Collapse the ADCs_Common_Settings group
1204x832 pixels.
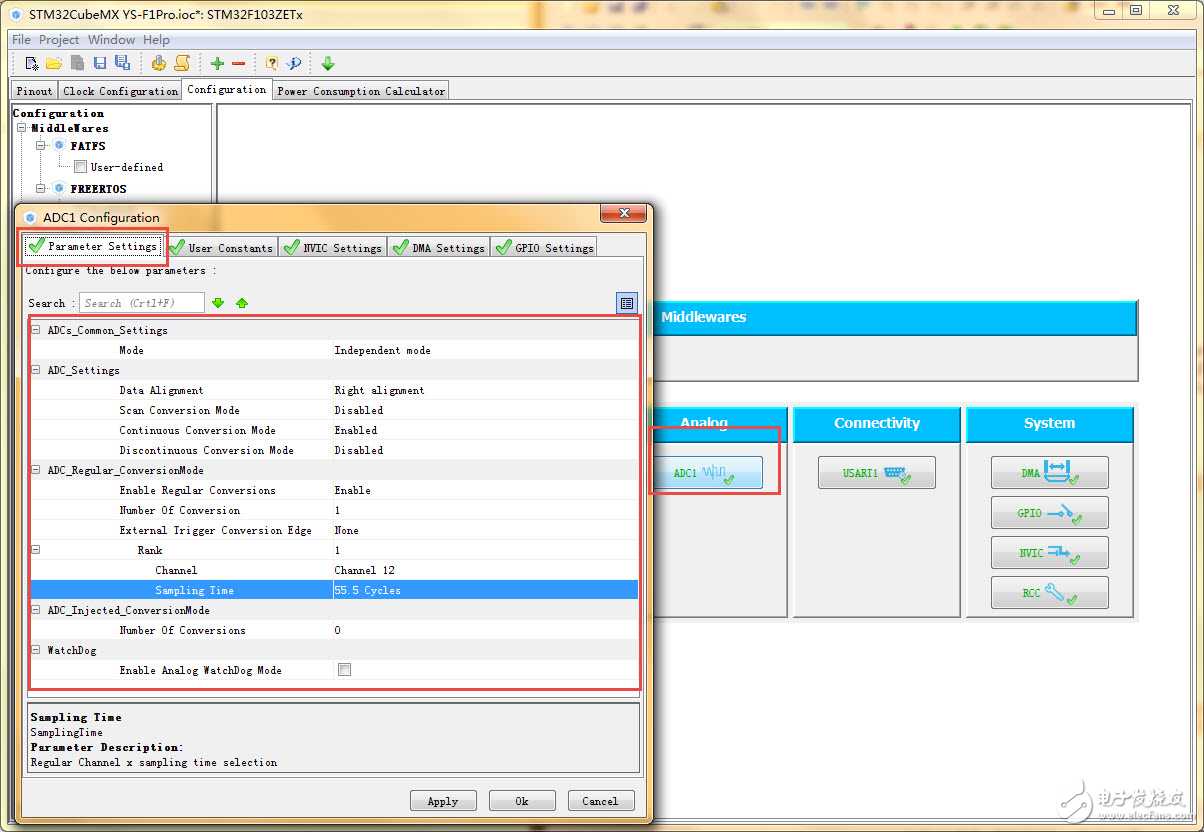[36, 330]
